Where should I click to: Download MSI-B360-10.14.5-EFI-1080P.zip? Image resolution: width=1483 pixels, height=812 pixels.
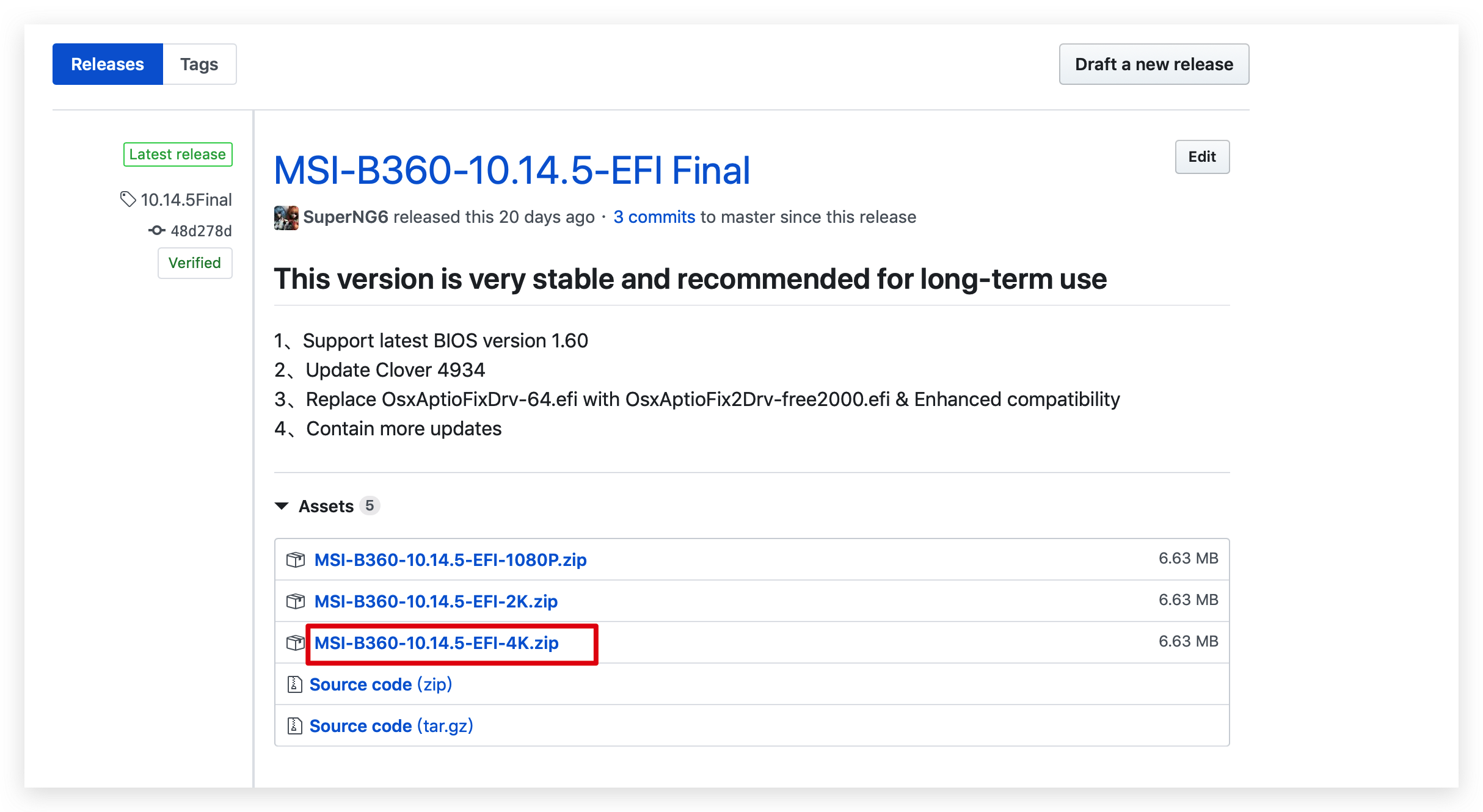(x=450, y=560)
